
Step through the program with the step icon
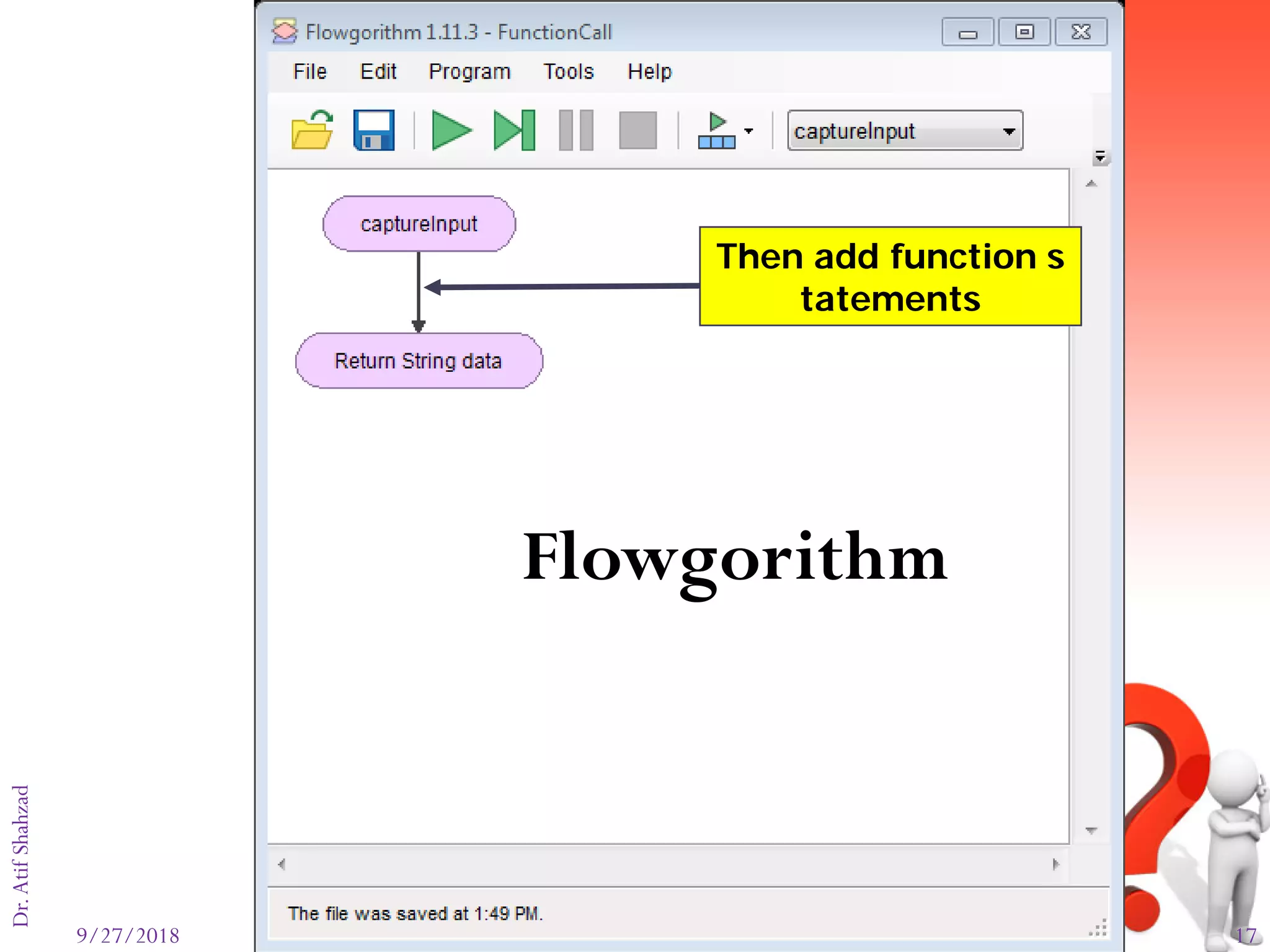click(514, 130)
